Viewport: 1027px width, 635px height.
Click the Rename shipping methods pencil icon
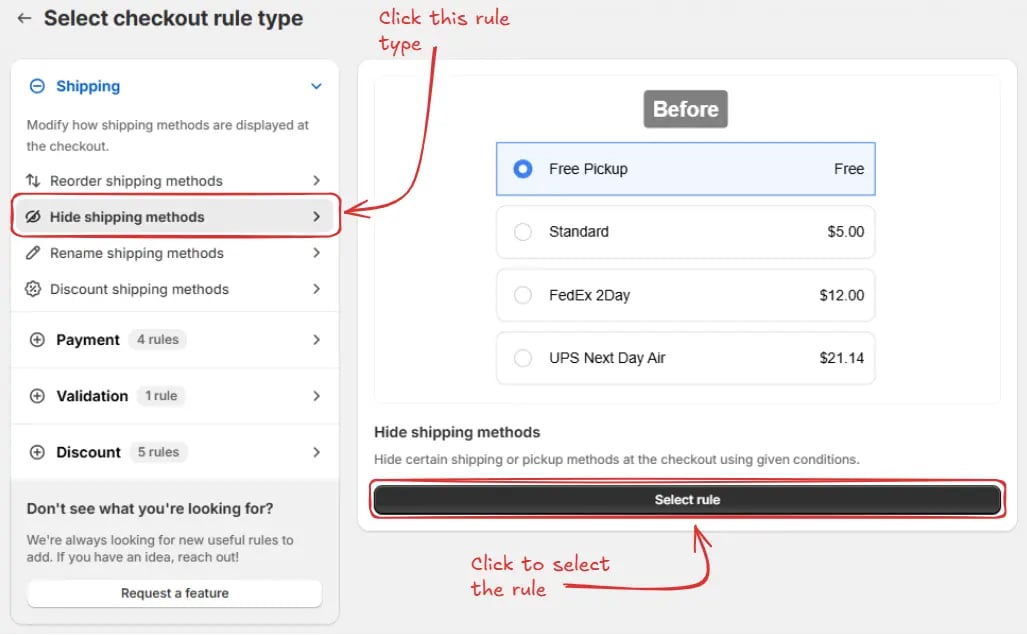tap(33, 253)
